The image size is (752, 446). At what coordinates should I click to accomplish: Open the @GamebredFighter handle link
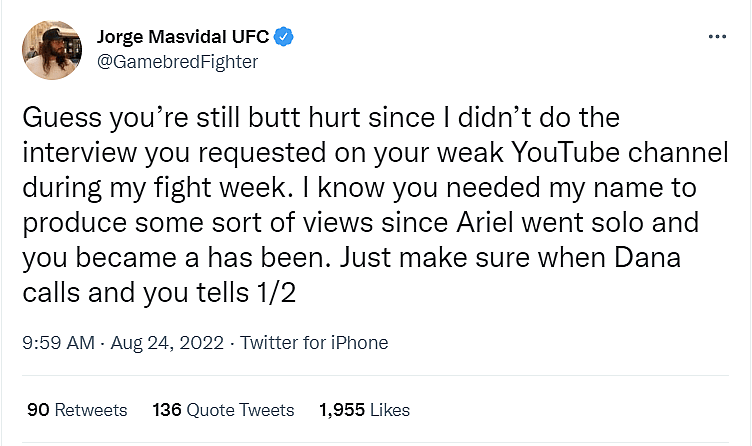[x=177, y=62]
